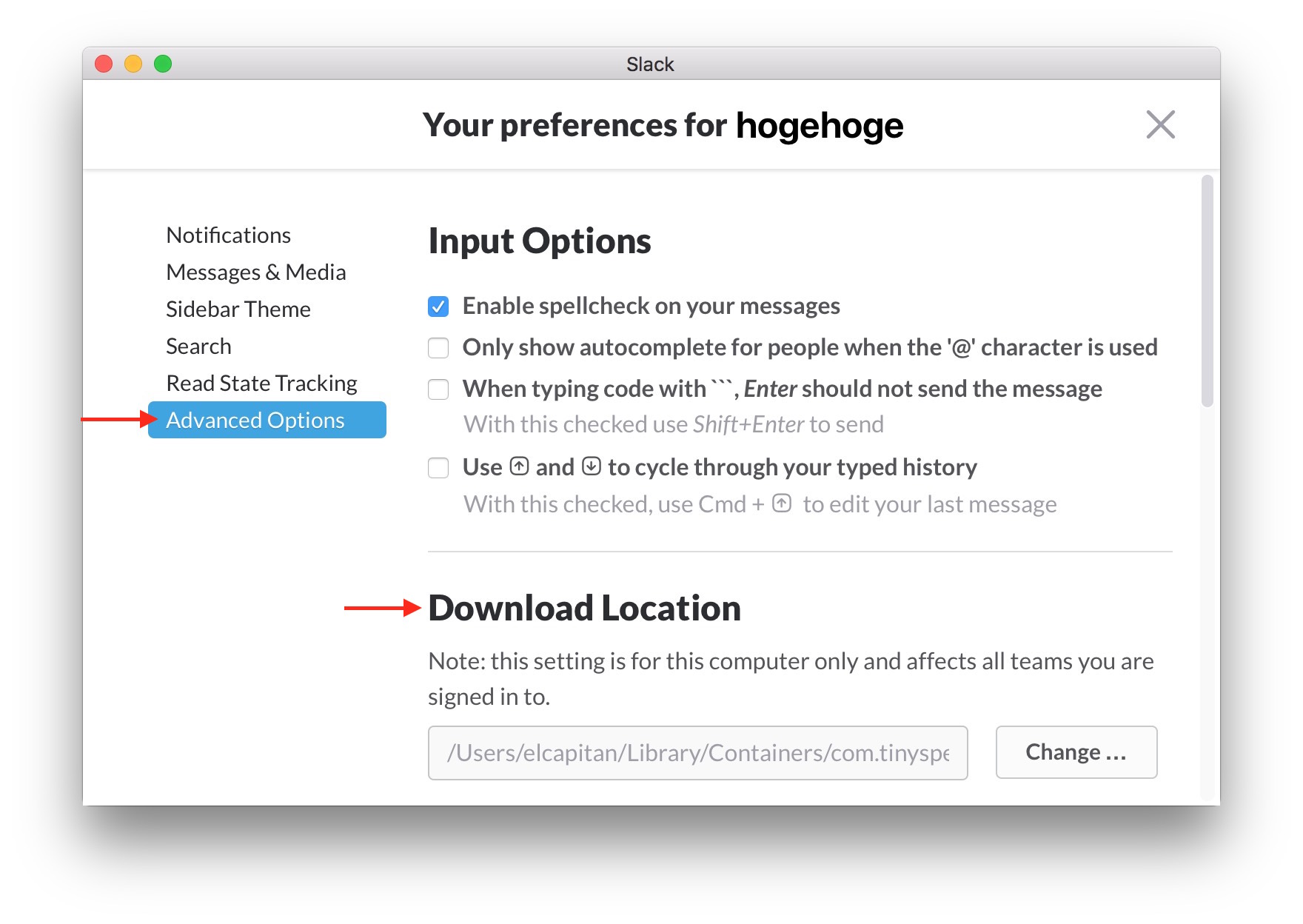Click the green fullscreen window button

click(163, 64)
